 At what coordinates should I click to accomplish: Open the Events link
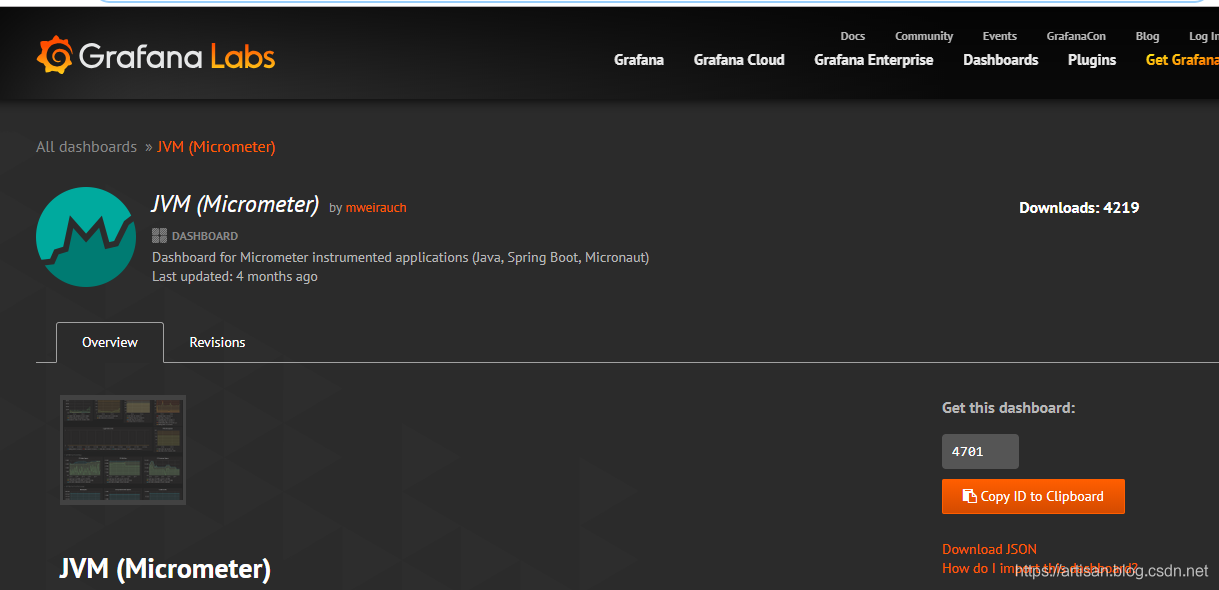[1000, 36]
